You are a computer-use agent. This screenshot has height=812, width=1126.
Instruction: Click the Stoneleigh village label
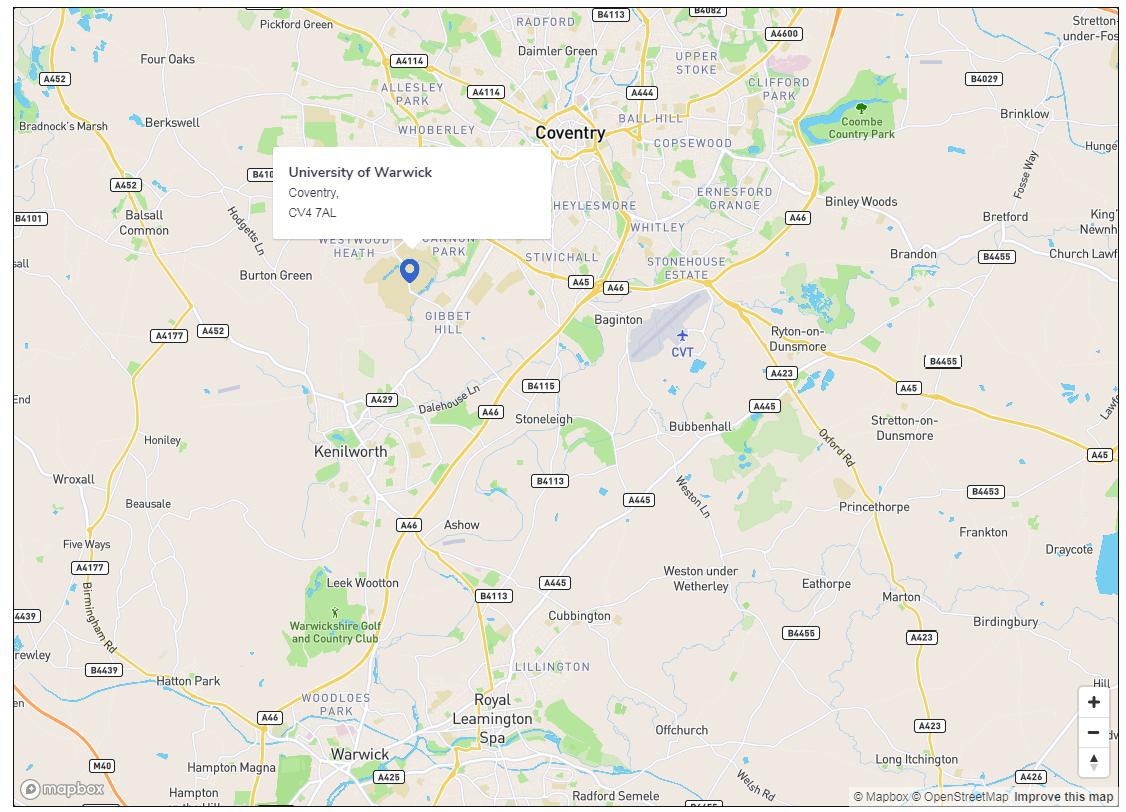pyautogui.click(x=544, y=419)
